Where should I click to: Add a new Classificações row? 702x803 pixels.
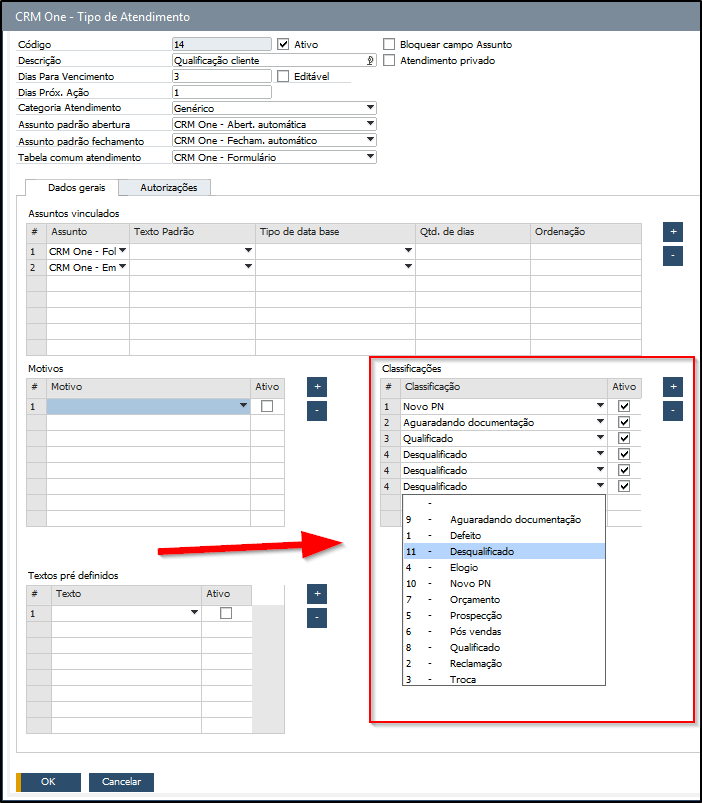click(x=673, y=386)
